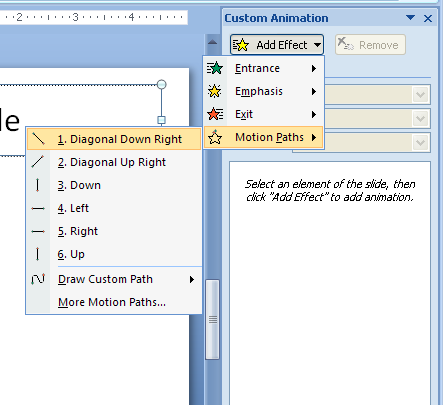Click the Draw Custom Path squiggle icon
The width and height of the screenshot is (443, 405).
[38, 279]
